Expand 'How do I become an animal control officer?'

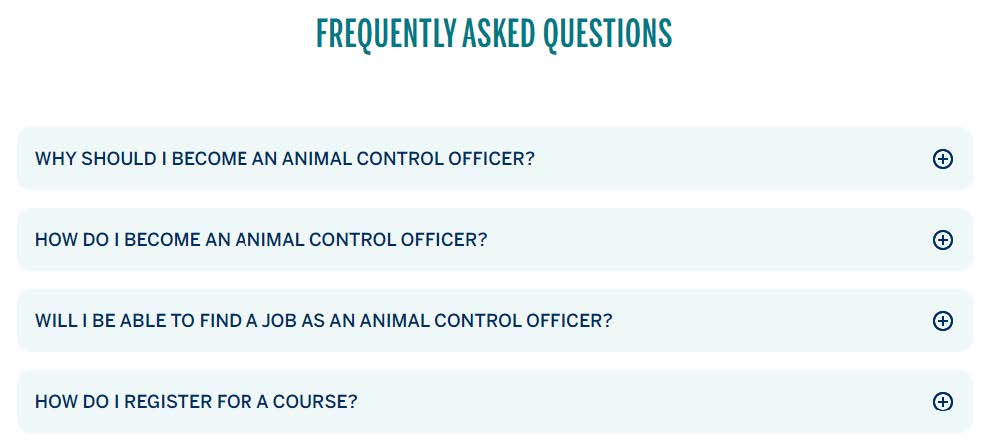(x=261, y=240)
